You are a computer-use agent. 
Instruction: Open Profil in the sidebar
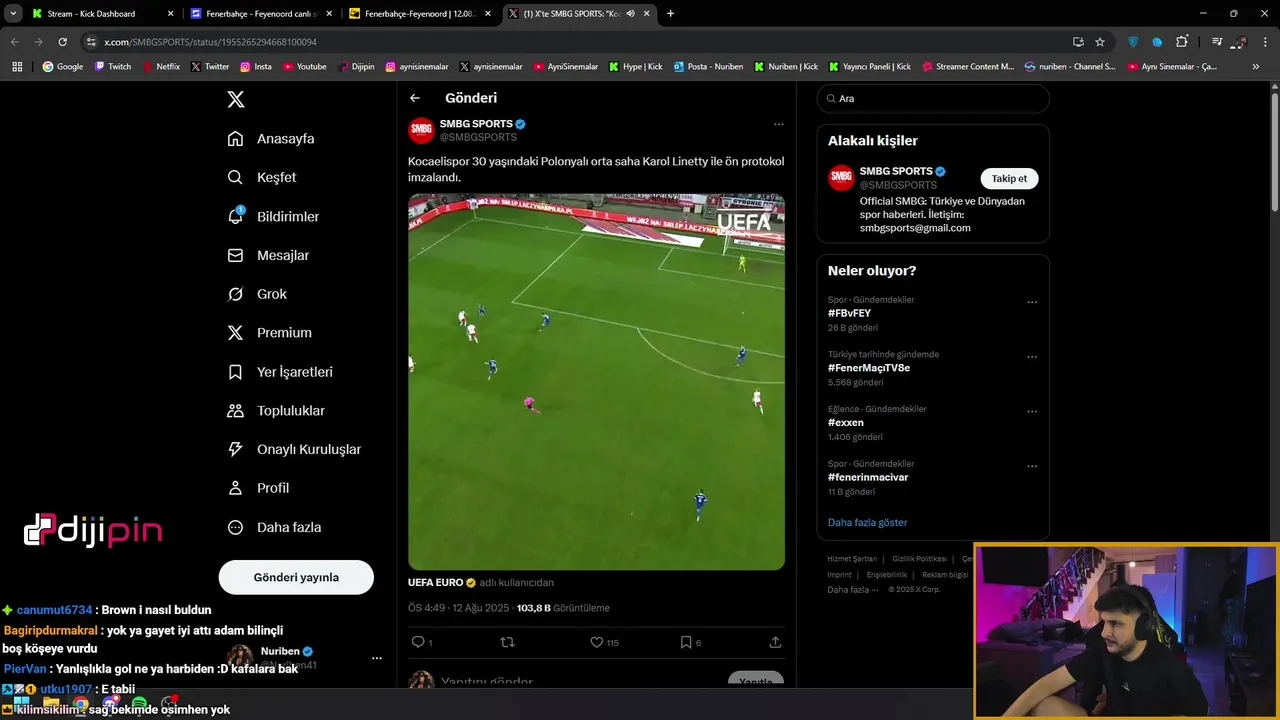tap(258, 488)
